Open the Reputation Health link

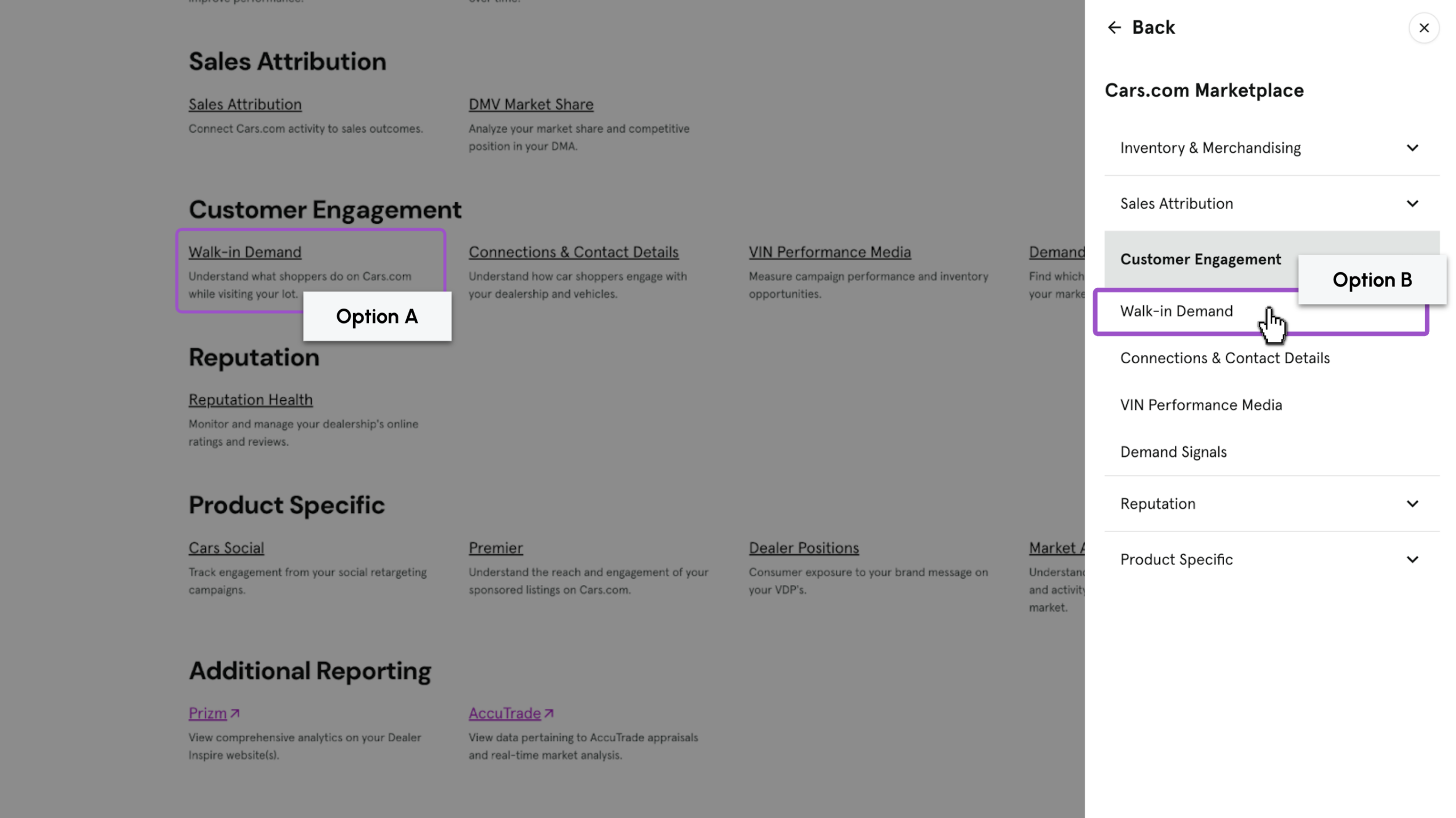tap(250, 400)
